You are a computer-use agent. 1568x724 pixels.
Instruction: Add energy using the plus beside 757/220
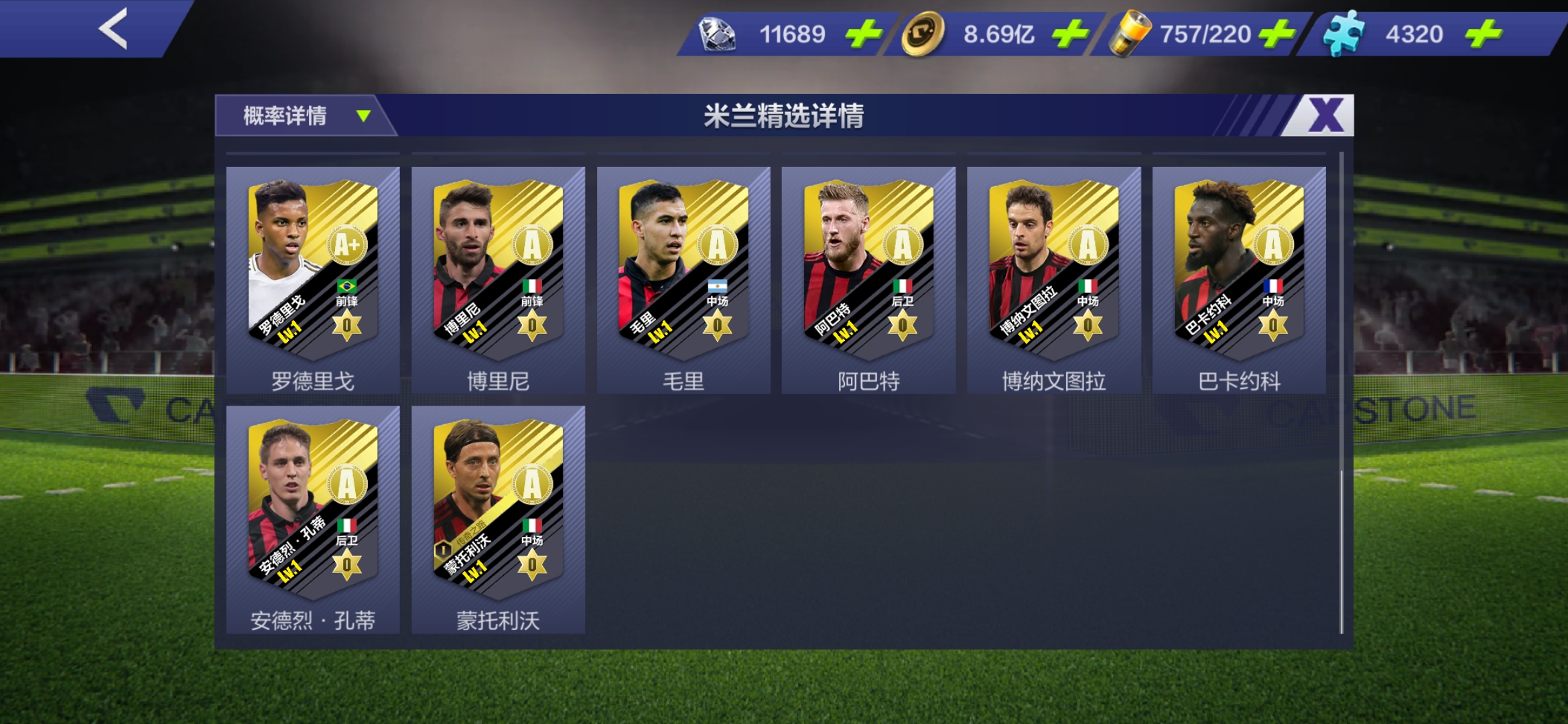[x=1277, y=34]
